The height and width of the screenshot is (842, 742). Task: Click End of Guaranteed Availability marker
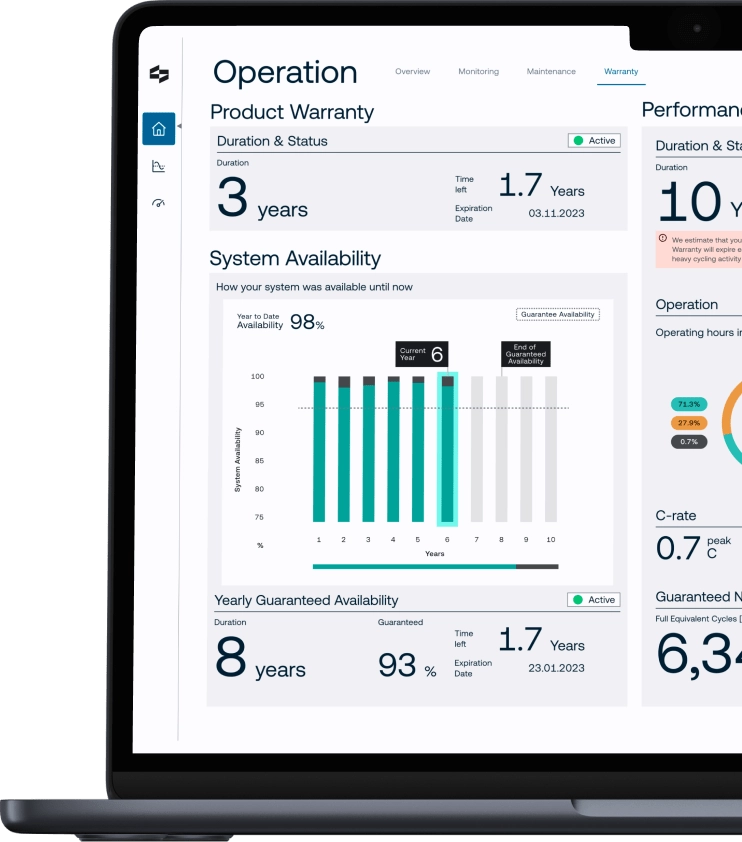click(526, 354)
